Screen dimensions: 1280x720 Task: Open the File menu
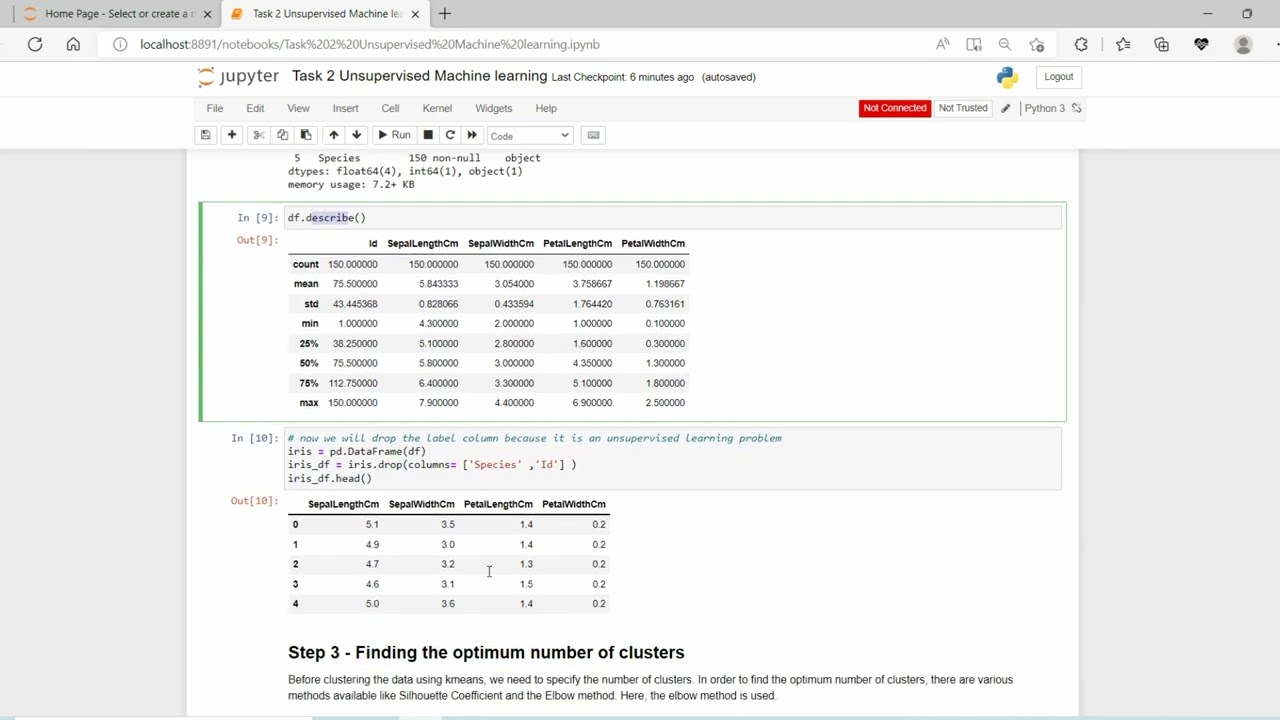pyautogui.click(x=215, y=108)
